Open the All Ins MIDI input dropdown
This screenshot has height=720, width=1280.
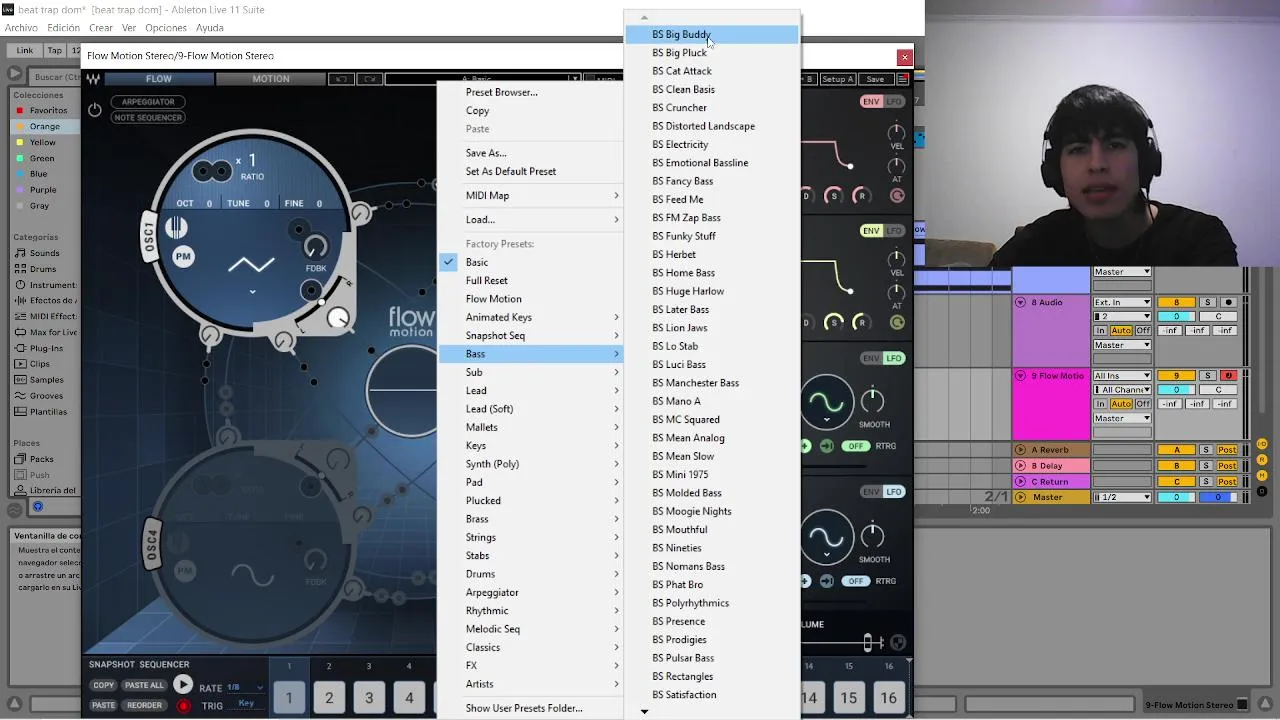tap(1122, 376)
